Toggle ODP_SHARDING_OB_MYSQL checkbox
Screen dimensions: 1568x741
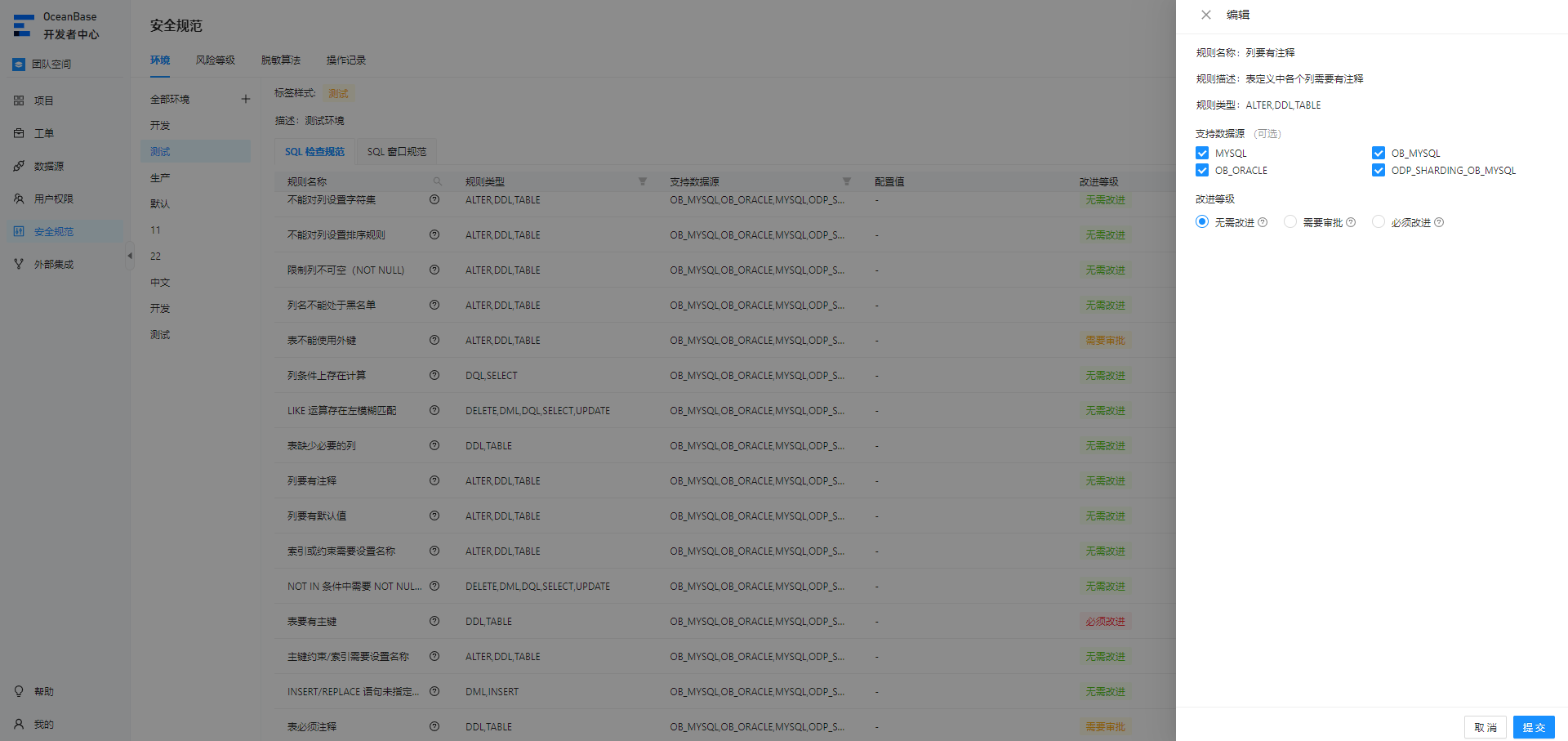point(1379,170)
